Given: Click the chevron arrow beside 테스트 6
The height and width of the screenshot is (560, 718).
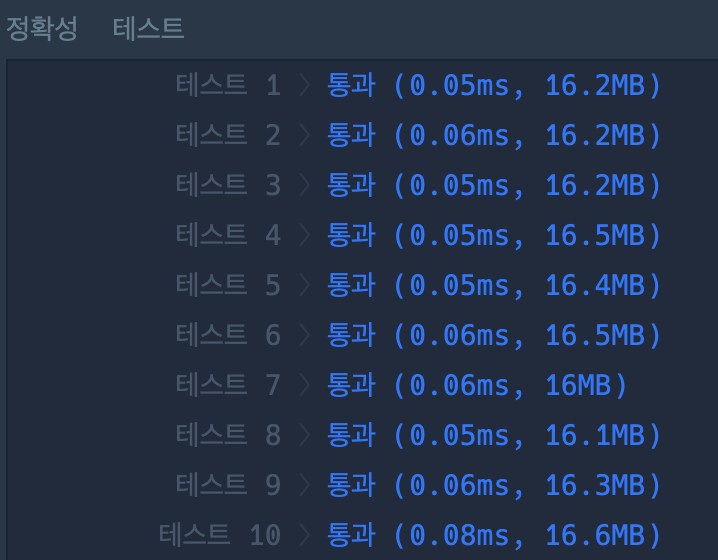Looking at the screenshot, I should click(x=305, y=335).
